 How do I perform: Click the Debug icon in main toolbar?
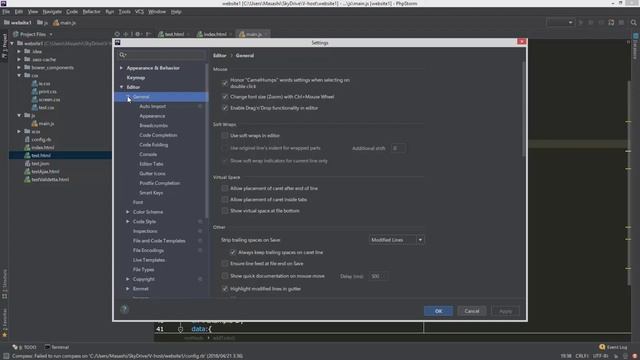tap(591, 22)
